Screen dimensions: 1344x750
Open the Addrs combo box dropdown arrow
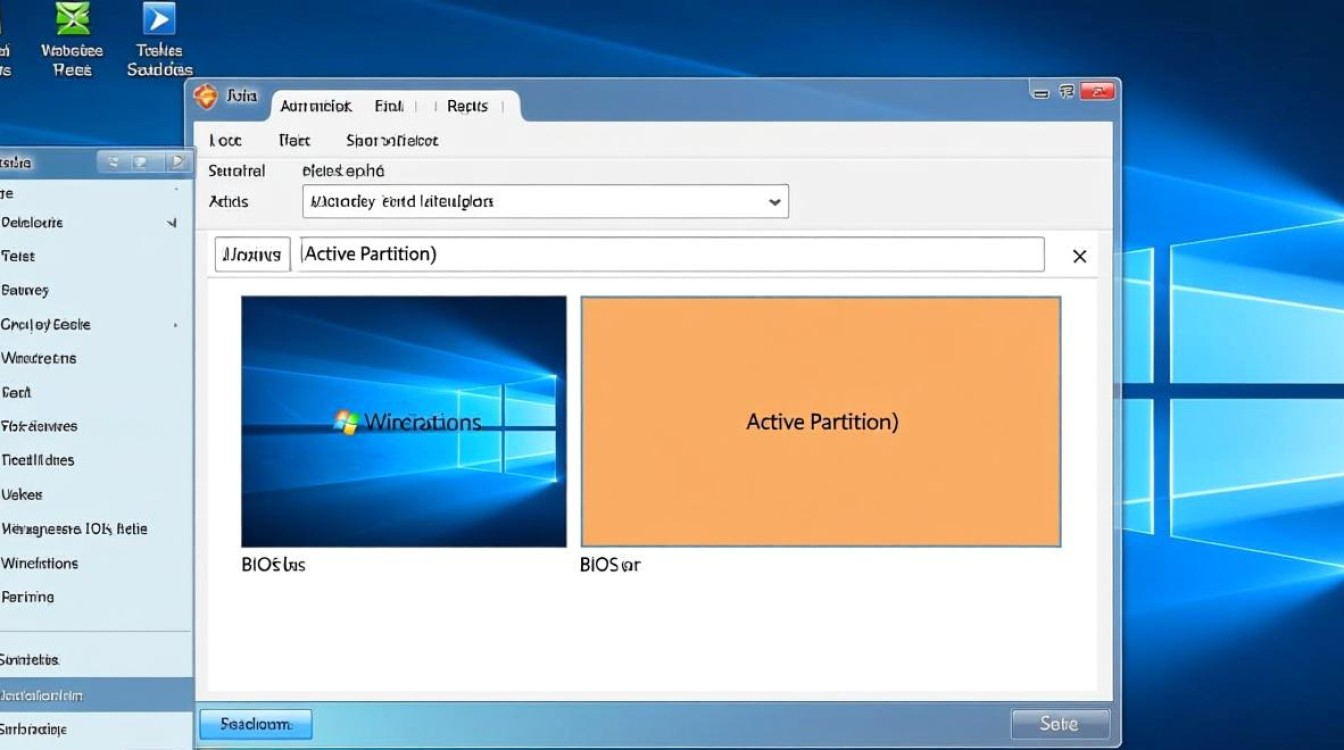tap(774, 202)
